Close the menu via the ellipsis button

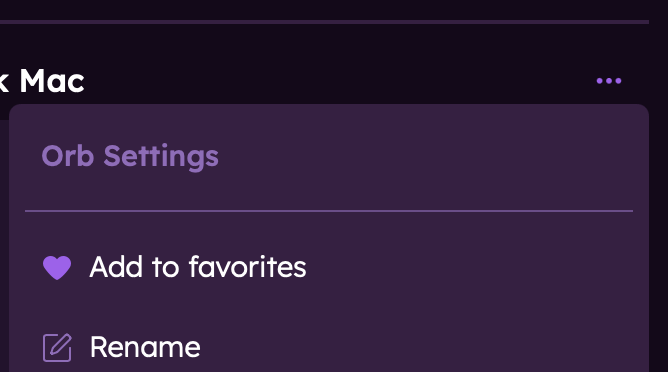[x=609, y=81]
